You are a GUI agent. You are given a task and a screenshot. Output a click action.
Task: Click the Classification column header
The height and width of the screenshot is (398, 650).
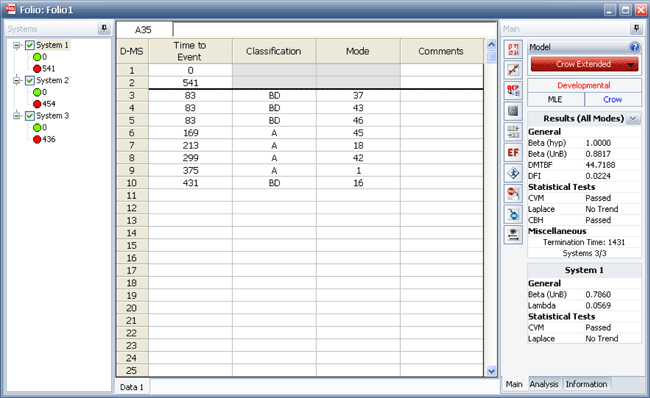(x=274, y=51)
